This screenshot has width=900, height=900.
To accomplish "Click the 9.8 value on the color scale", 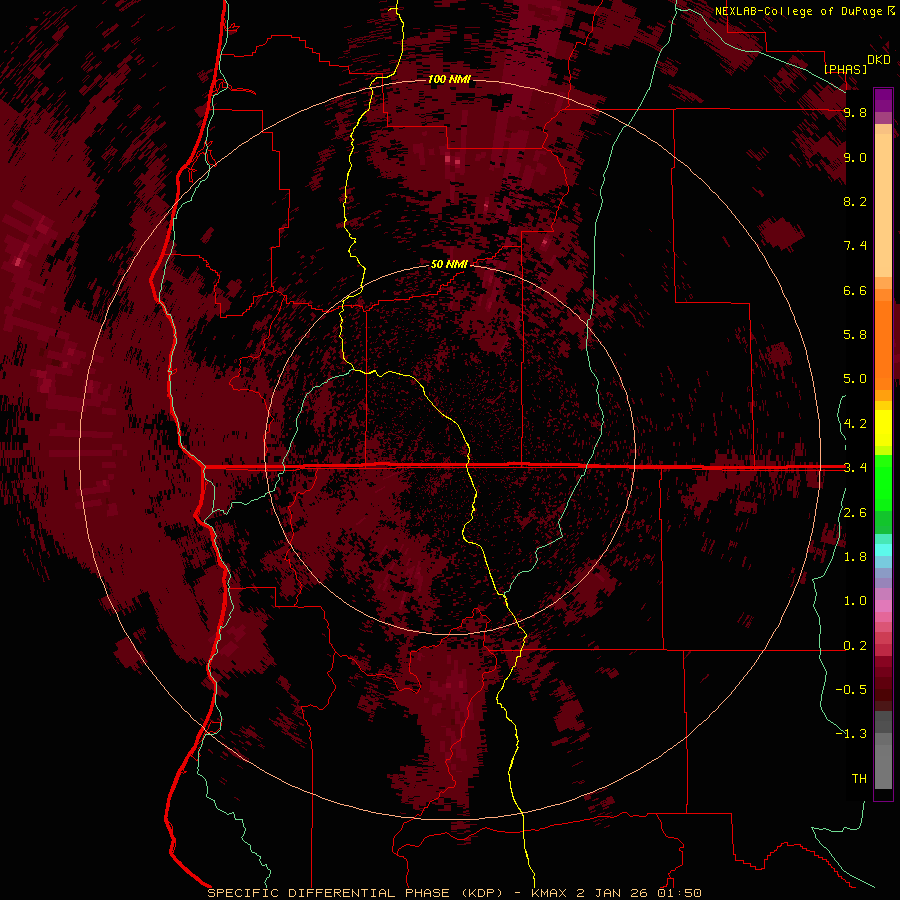I will pyautogui.click(x=855, y=112).
